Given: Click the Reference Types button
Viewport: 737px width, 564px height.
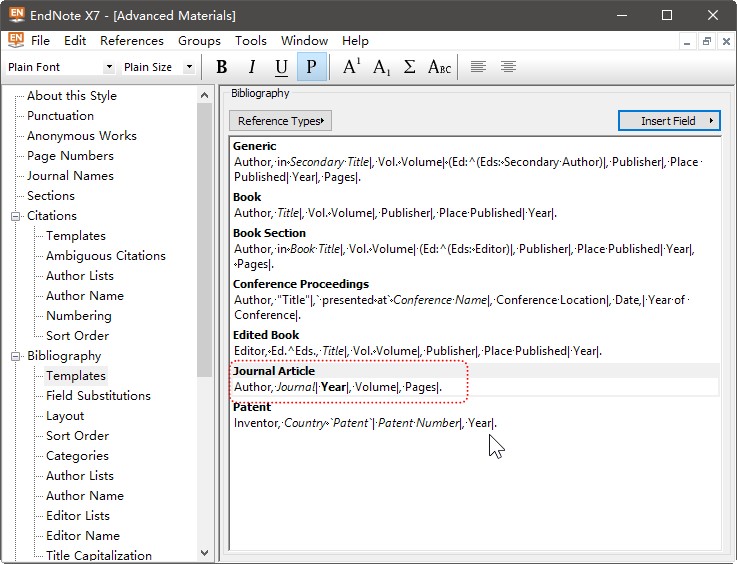Looking at the screenshot, I should coord(280,121).
